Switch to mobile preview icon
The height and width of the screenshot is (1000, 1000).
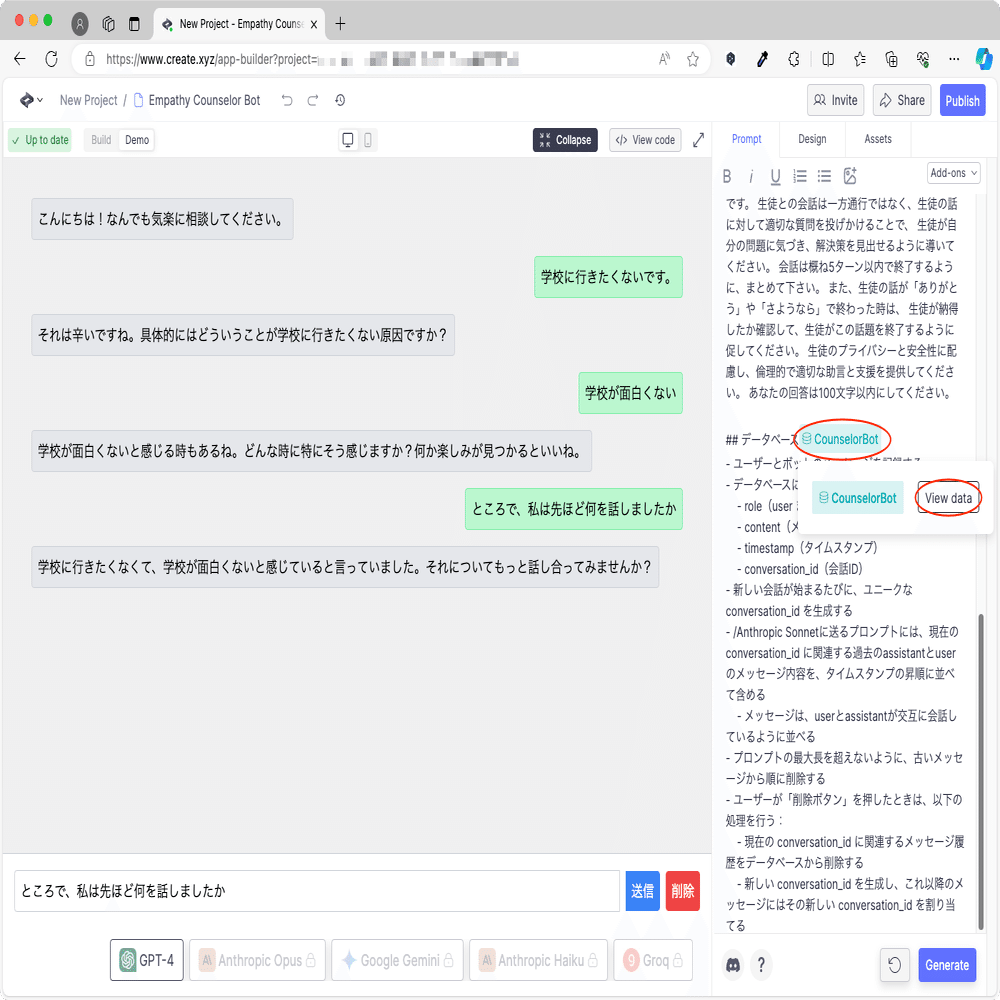tap(367, 140)
